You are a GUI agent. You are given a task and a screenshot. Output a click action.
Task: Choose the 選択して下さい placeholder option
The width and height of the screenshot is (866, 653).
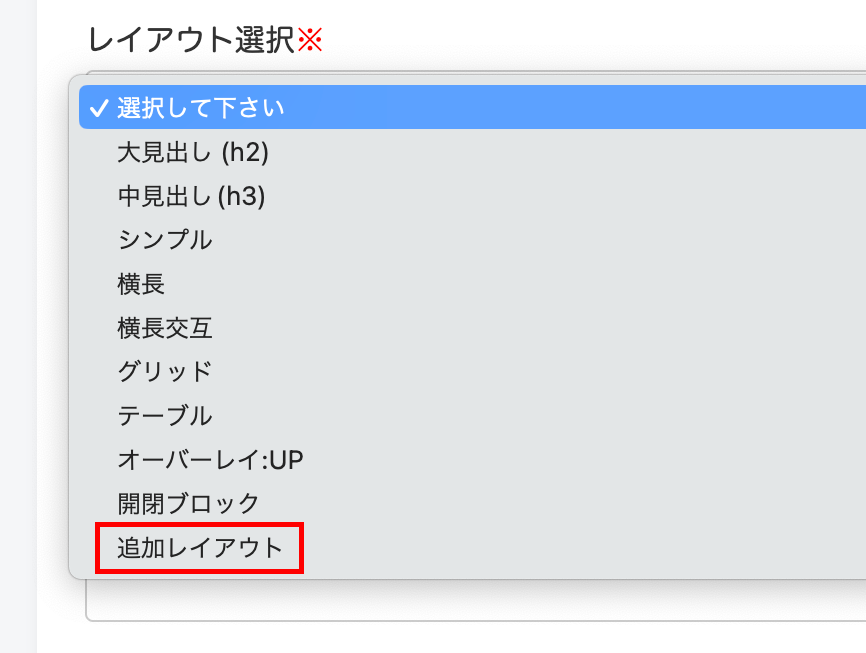point(200,108)
